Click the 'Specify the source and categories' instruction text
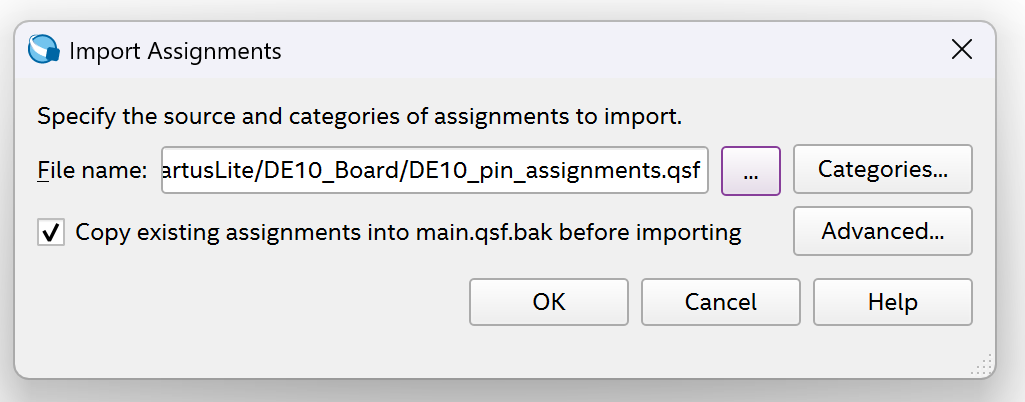Viewport: 1025px width, 402px height. click(360, 117)
